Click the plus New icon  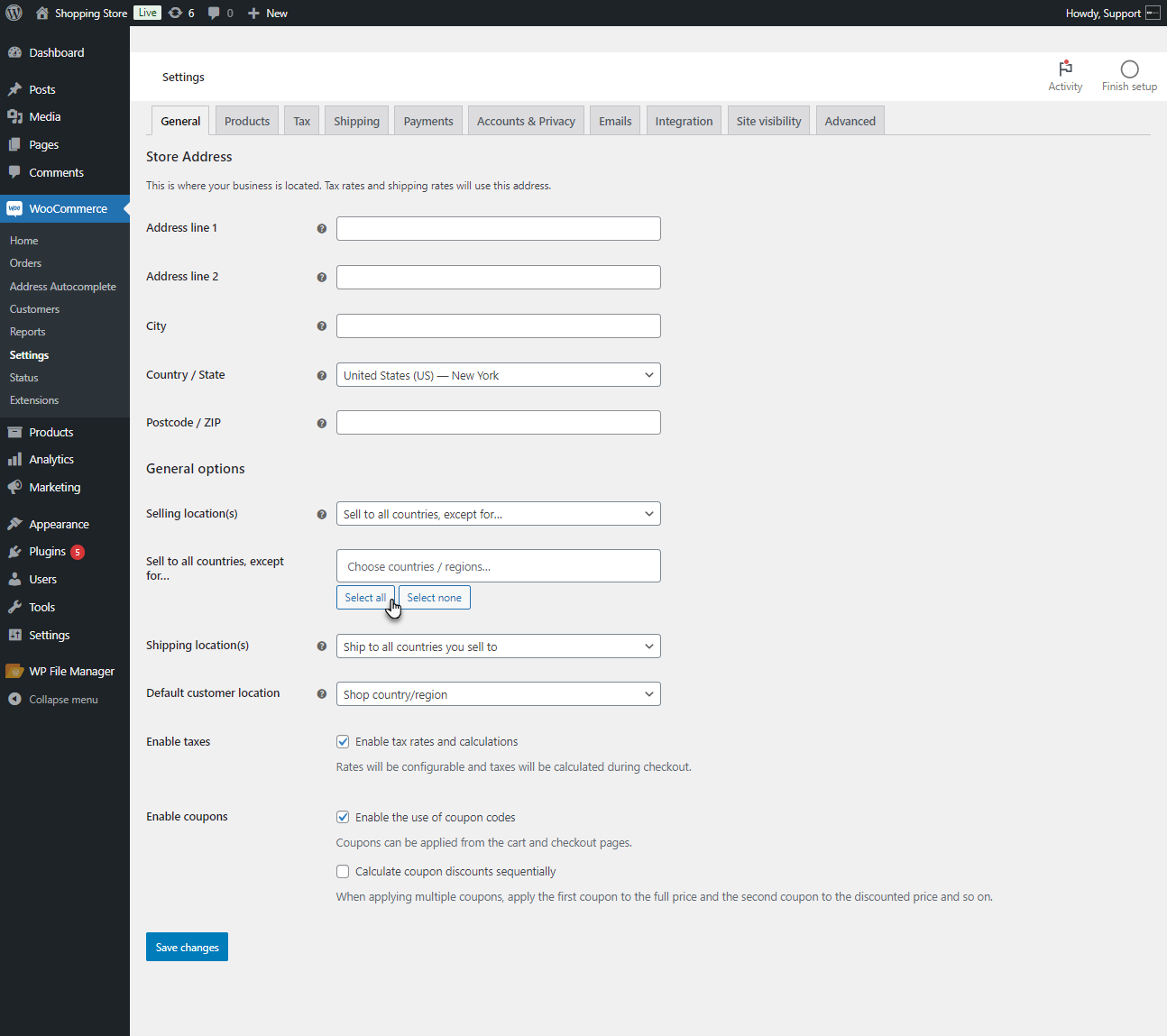point(253,14)
